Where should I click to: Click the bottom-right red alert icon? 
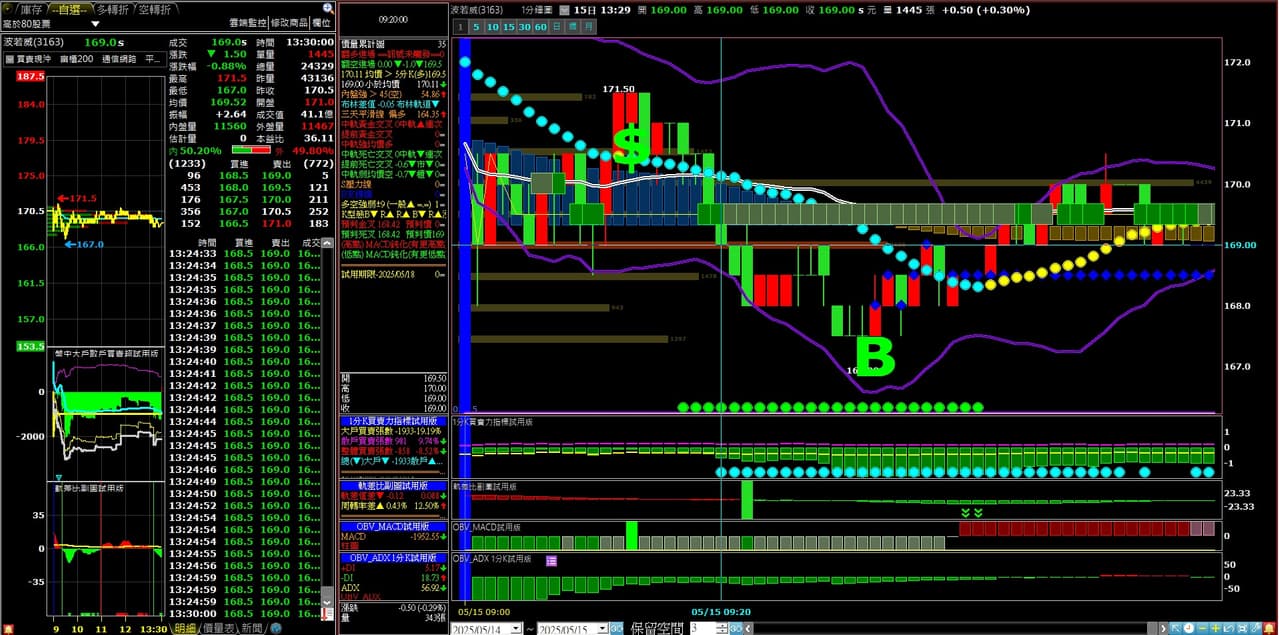[x=1269, y=627]
